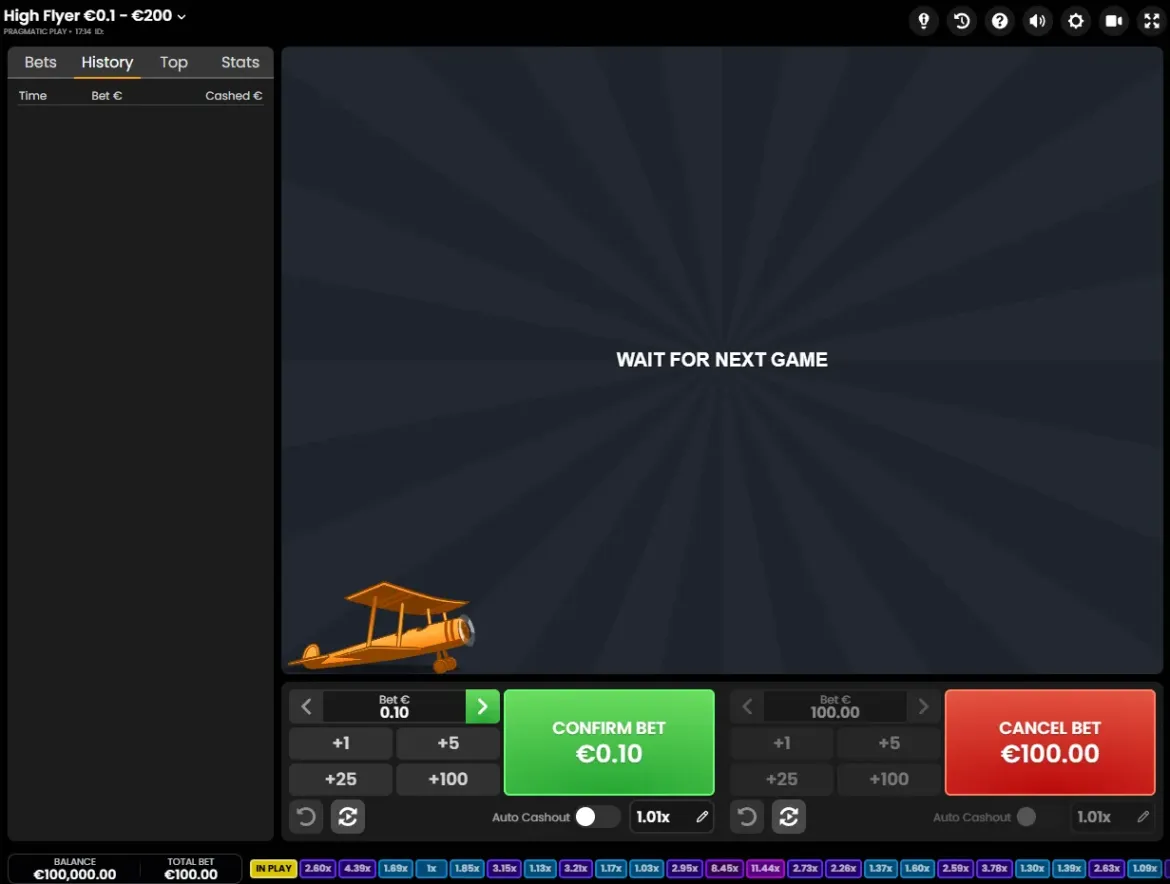Edit the left 1.01x cashout with pencil
Image resolution: width=1170 pixels, height=884 pixels.
(702, 817)
